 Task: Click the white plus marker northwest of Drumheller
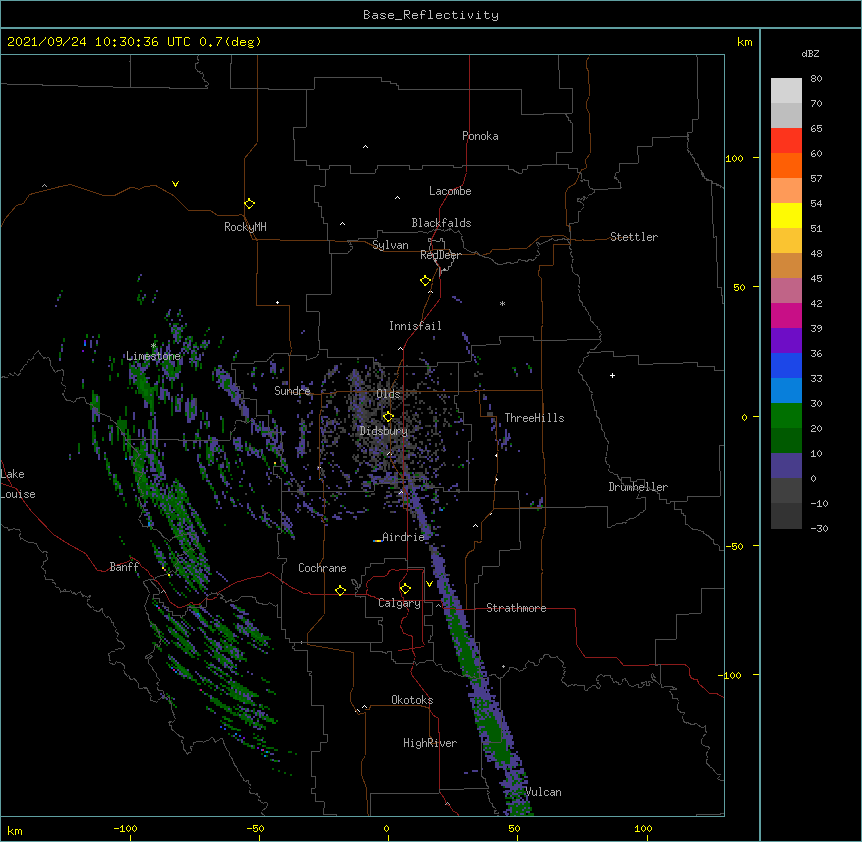pos(612,375)
